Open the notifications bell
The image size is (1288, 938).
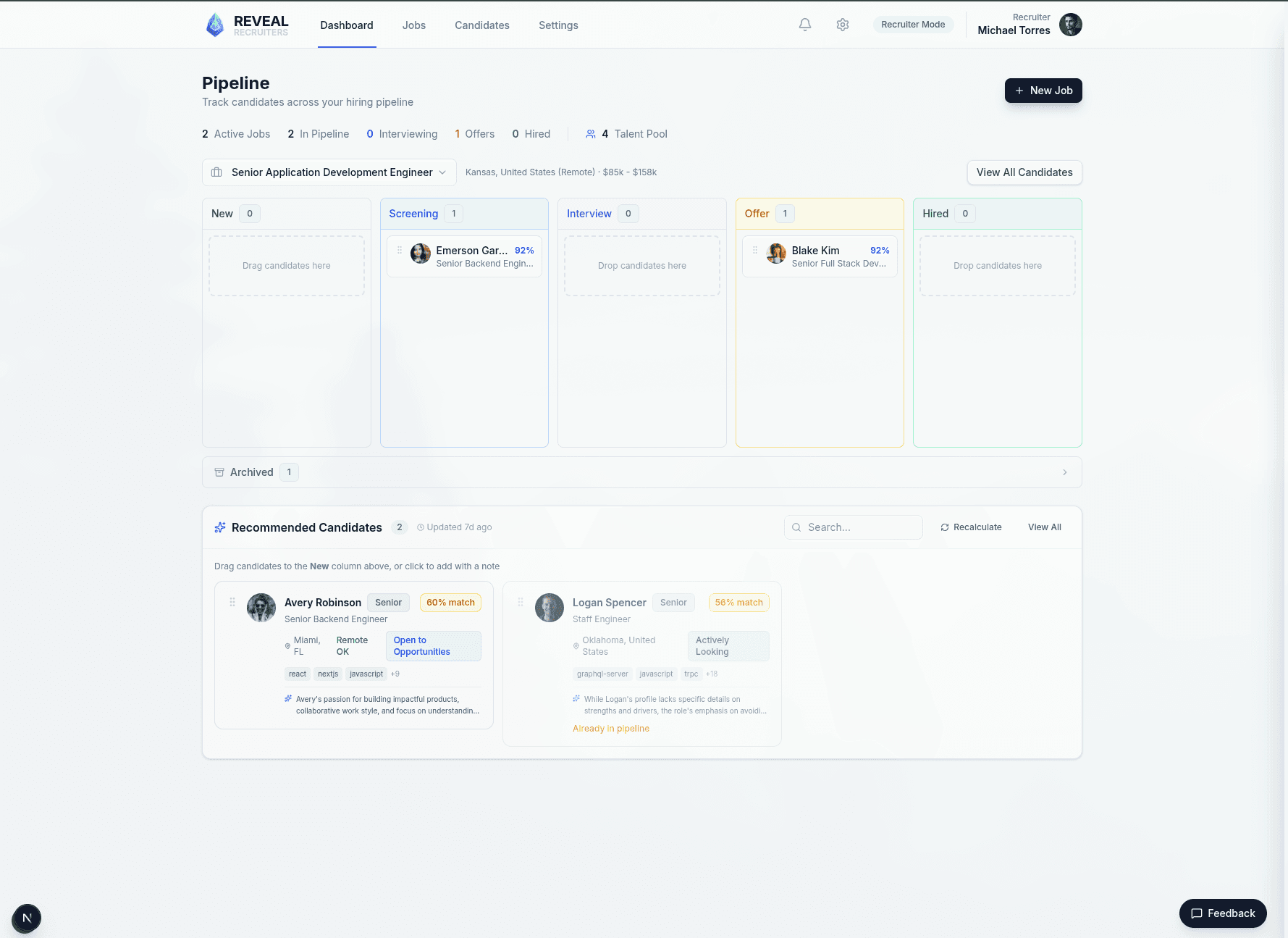[804, 24]
